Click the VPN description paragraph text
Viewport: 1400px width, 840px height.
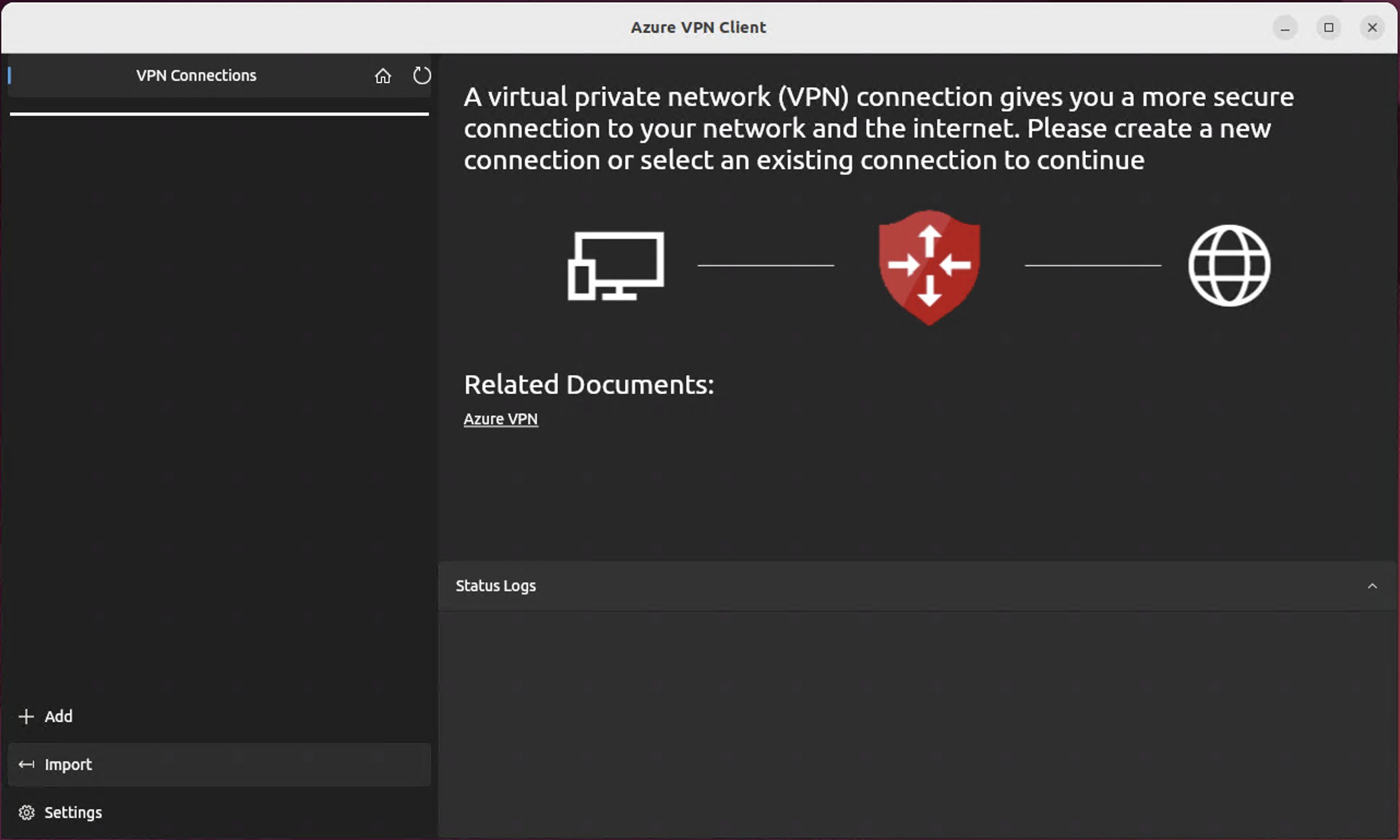[x=878, y=129]
